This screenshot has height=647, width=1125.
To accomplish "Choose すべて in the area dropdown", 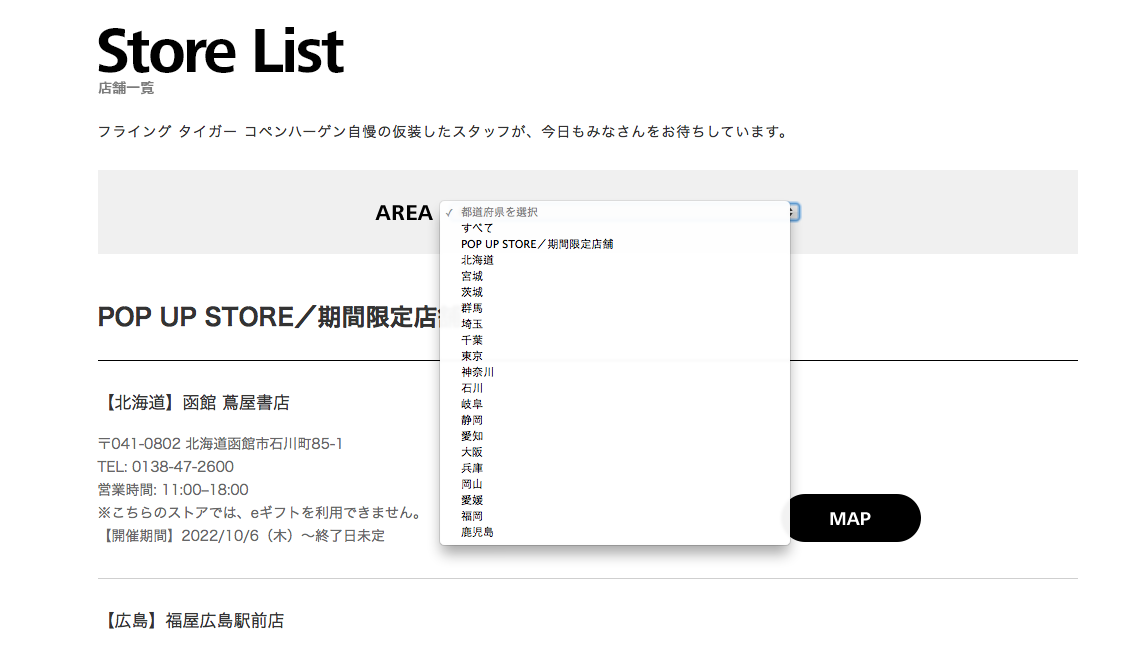I will tap(614, 228).
